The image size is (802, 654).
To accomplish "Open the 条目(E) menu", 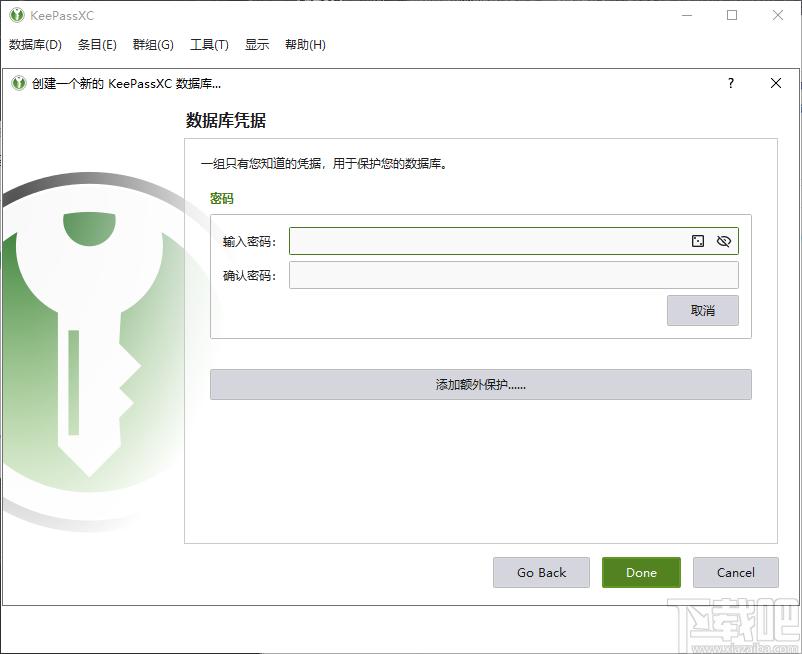I will [97, 45].
